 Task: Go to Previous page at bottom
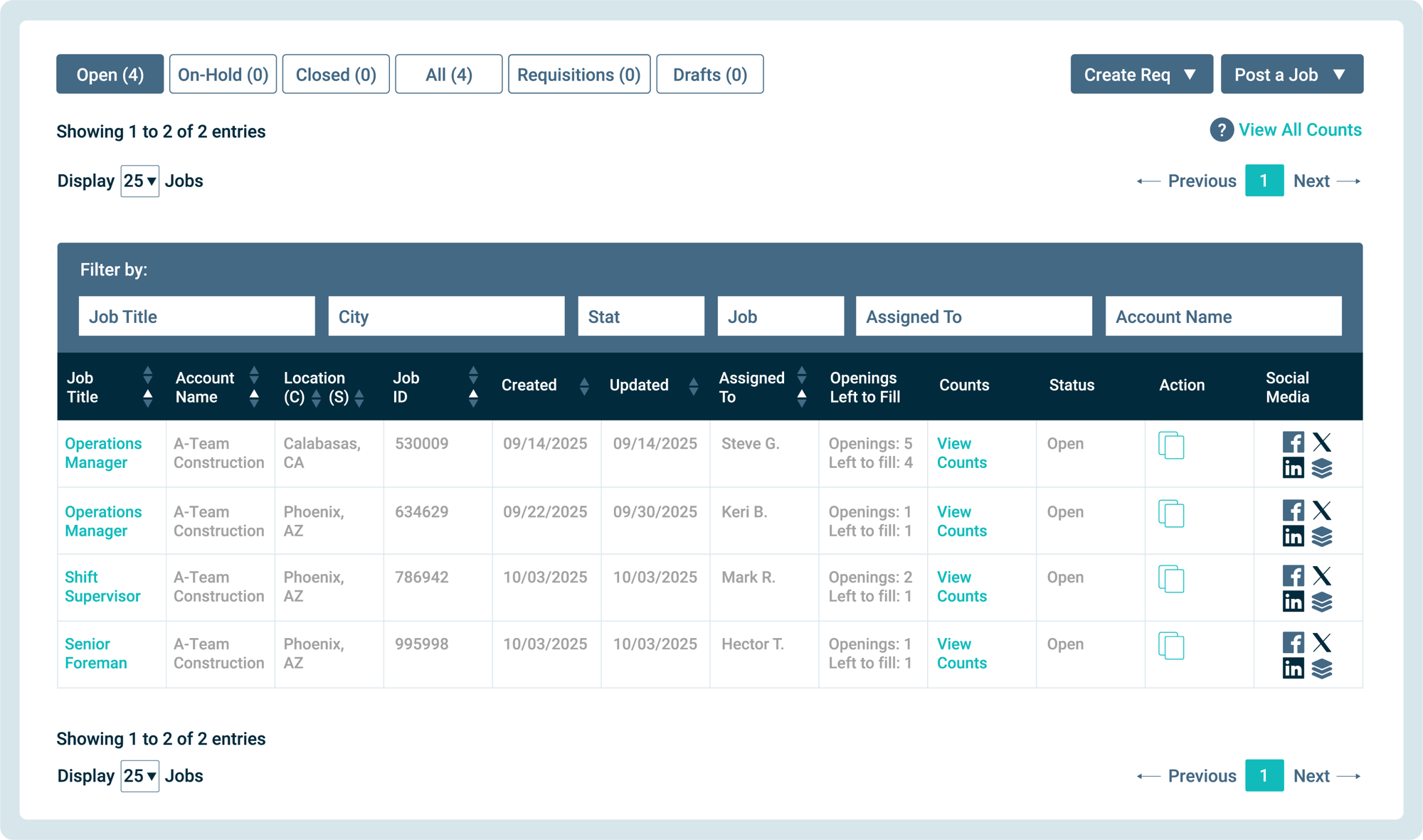(1187, 776)
